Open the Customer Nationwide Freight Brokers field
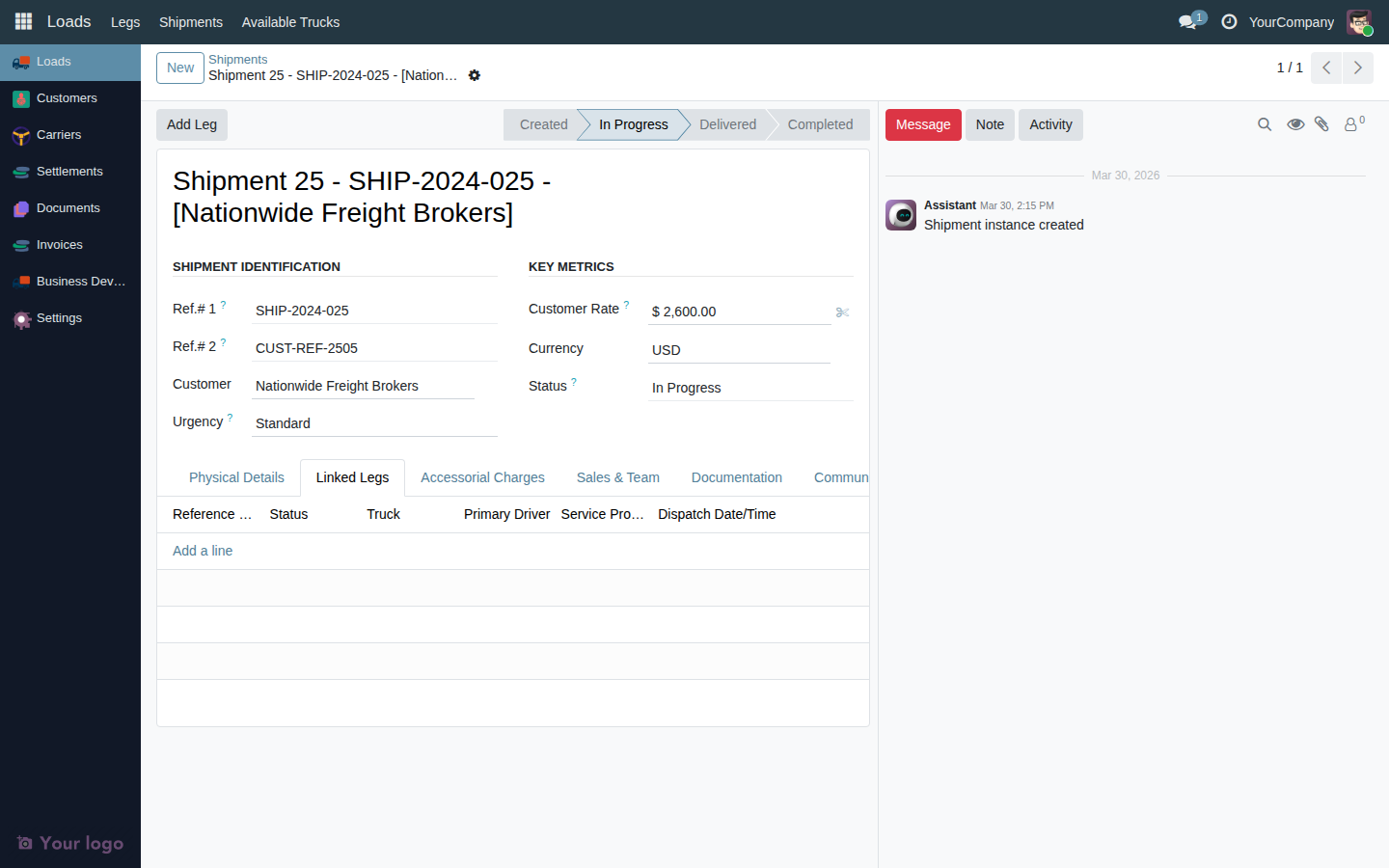This screenshot has width=1389, height=868. (363, 386)
